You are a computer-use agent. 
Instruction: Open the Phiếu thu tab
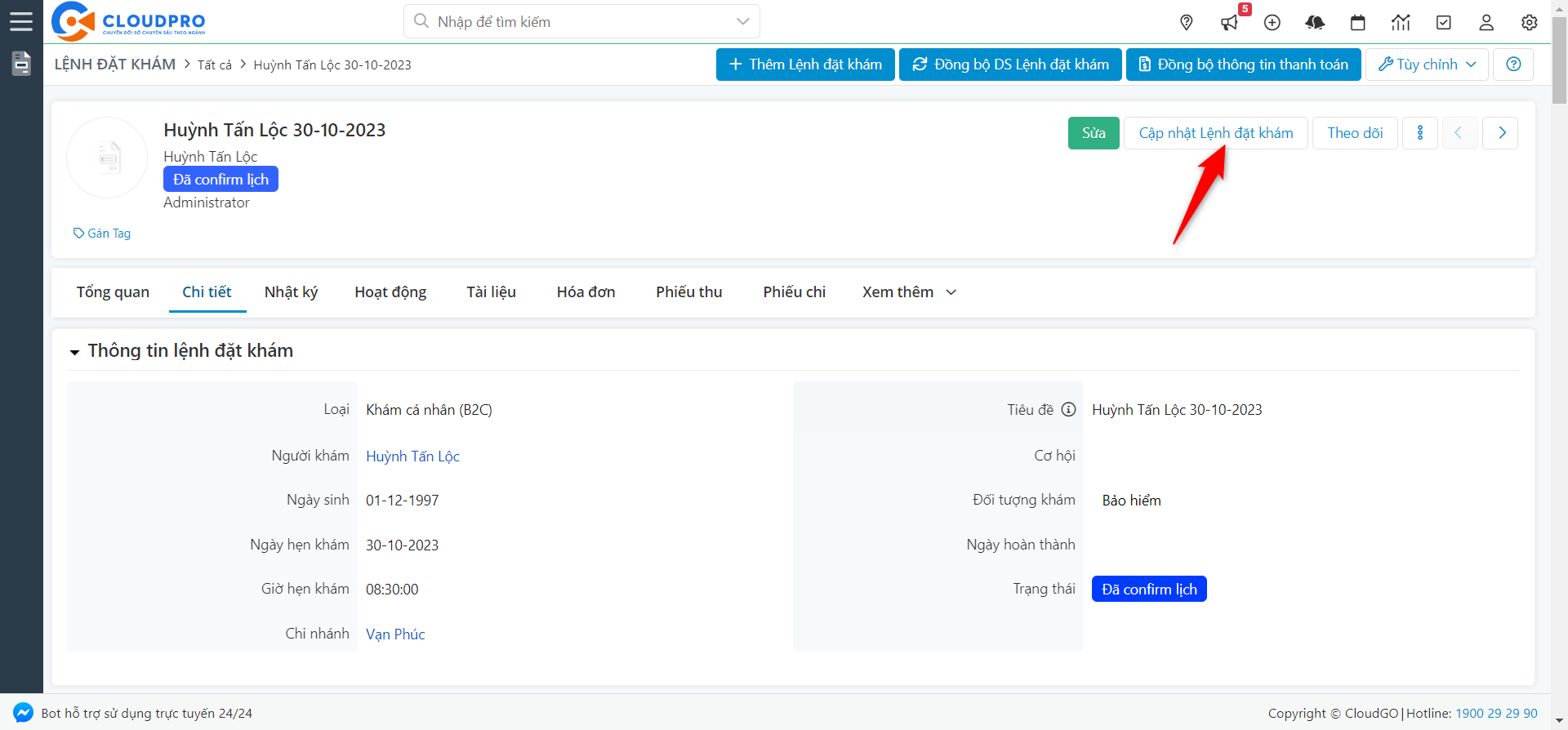[x=688, y=292]
